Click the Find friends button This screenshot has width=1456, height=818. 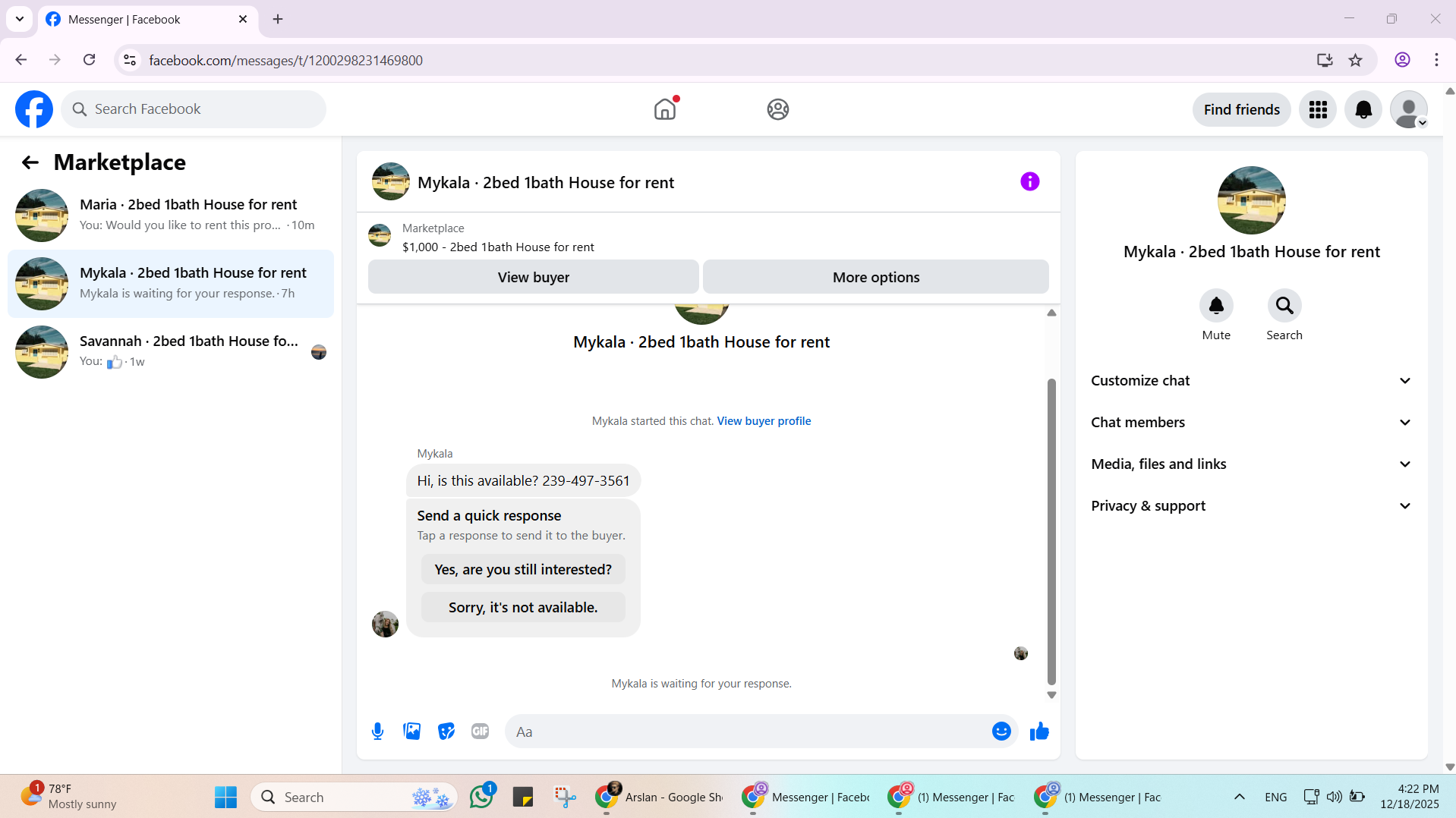coord(1242,110)
